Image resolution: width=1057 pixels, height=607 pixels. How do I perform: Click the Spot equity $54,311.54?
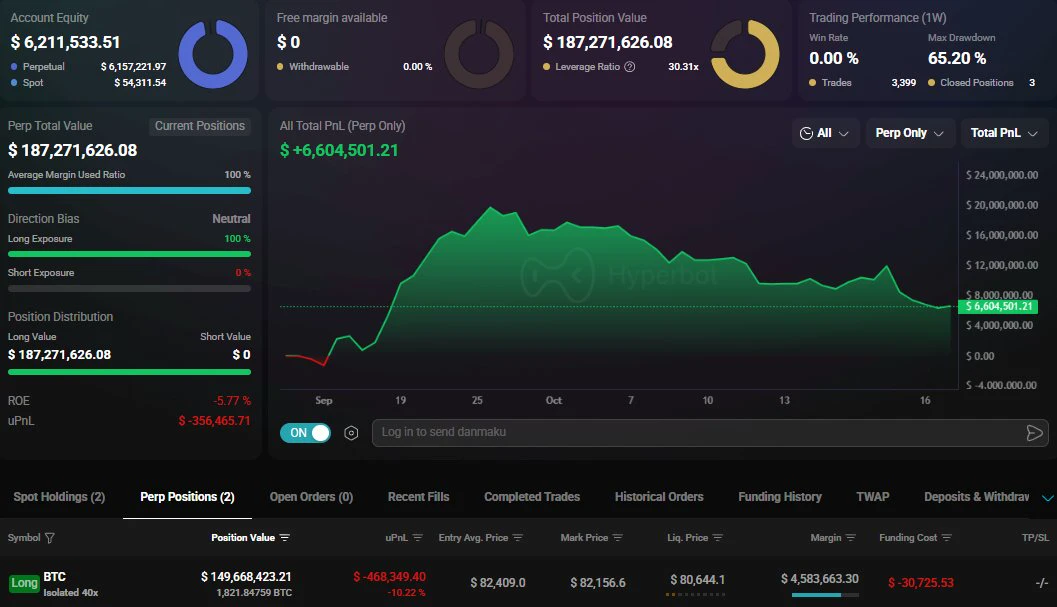coord(140,83)
